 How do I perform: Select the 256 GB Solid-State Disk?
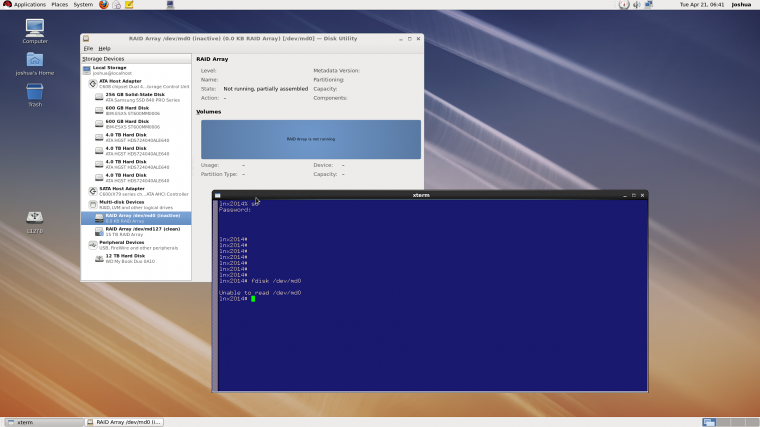pos(136,97)
